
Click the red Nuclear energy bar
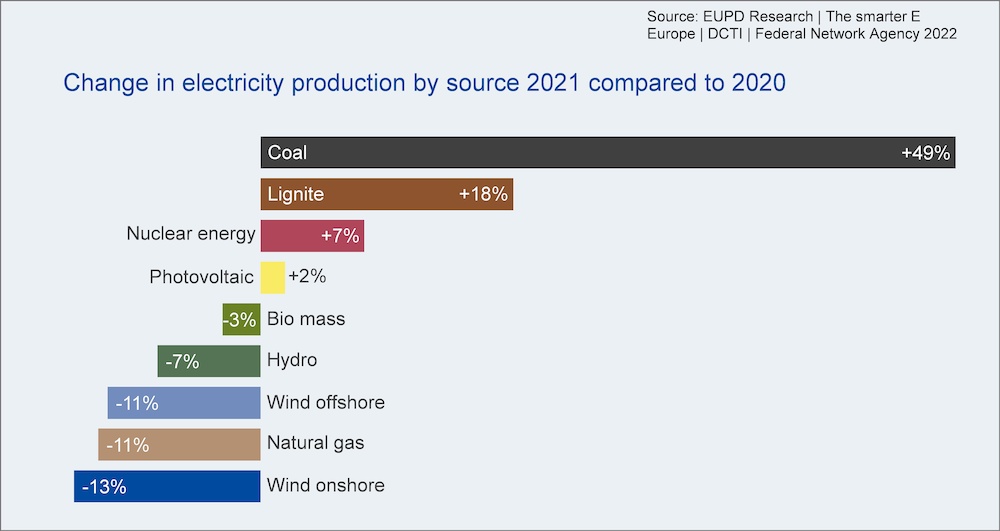tap(312, 236)
